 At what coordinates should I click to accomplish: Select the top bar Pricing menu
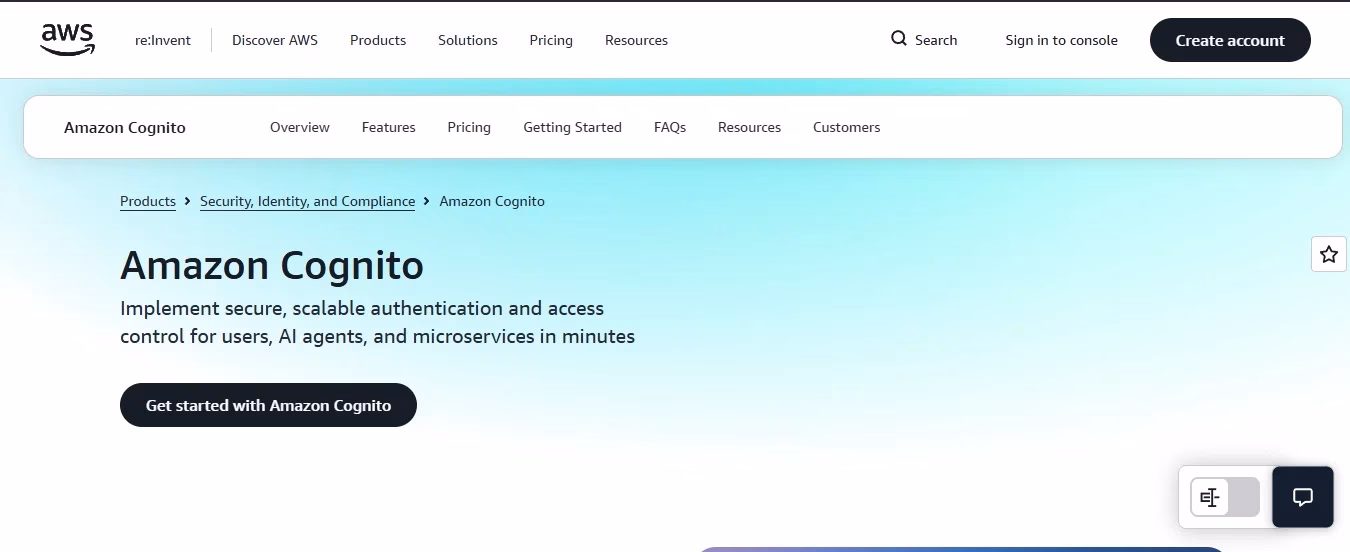click(x=551, y=40)
